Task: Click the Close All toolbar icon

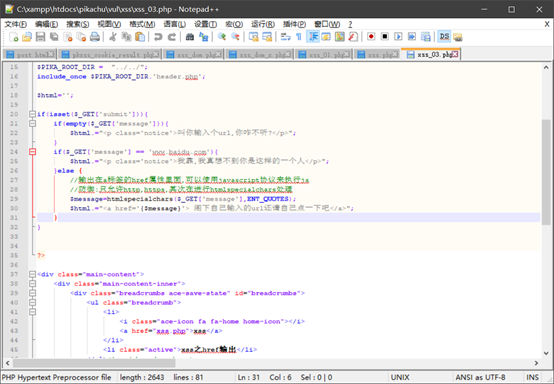Action: click(81, 37)
